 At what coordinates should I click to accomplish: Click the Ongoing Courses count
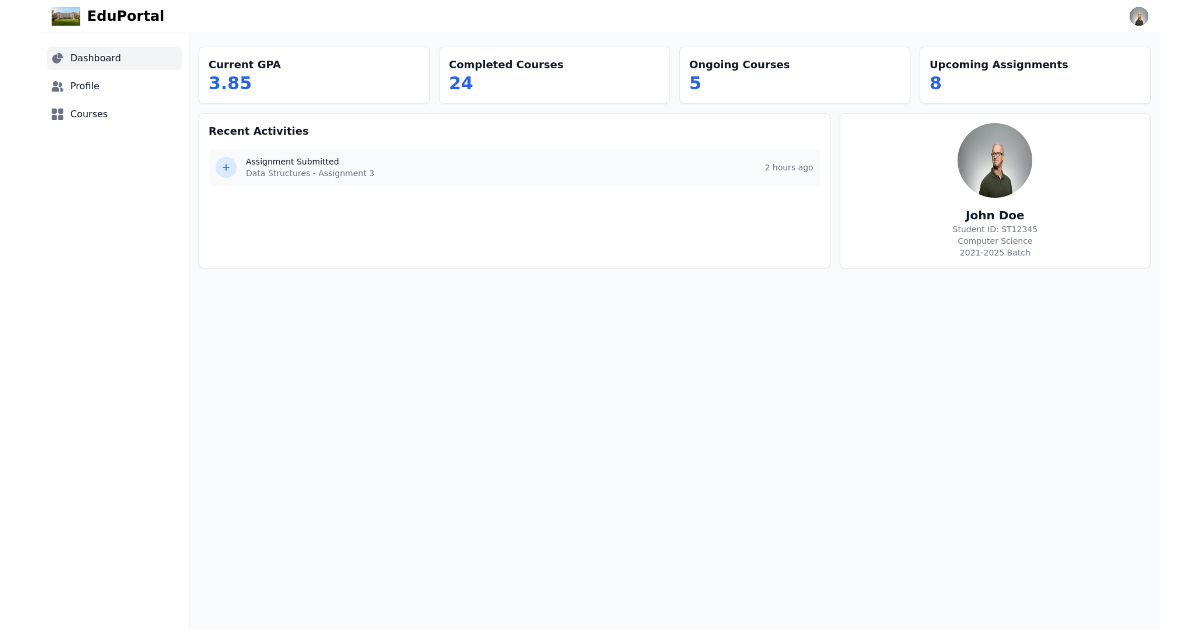695,83
